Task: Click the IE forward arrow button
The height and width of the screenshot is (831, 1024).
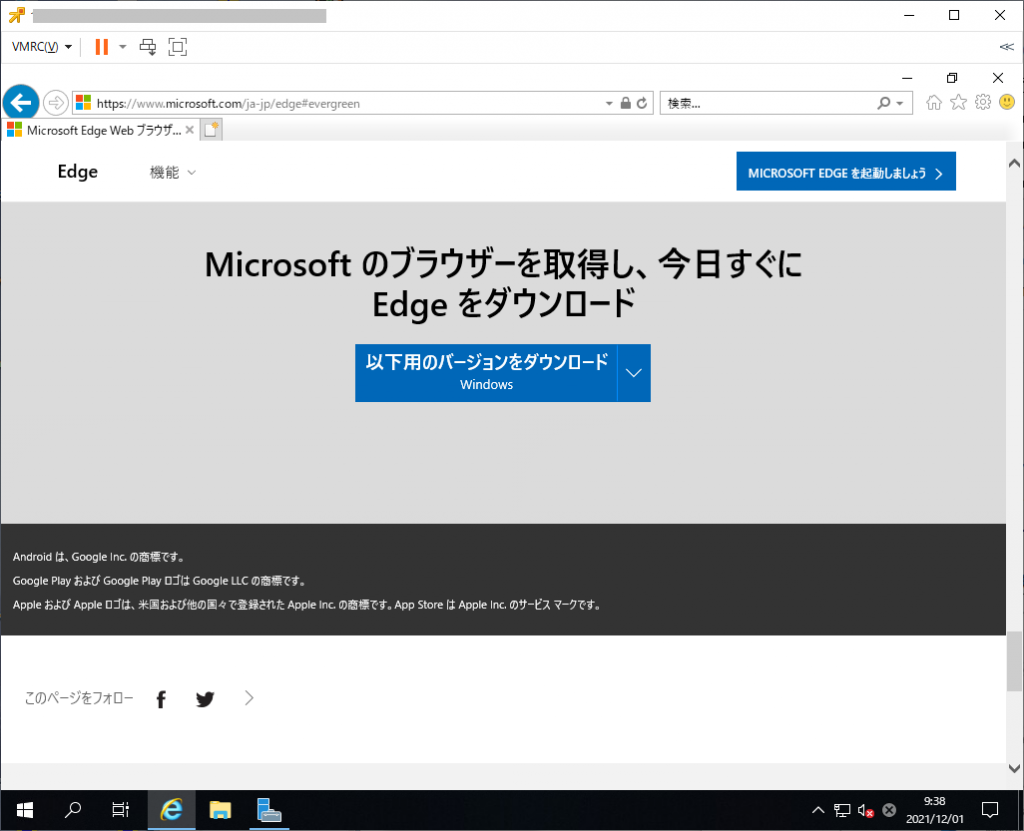Action: point(56,103)
